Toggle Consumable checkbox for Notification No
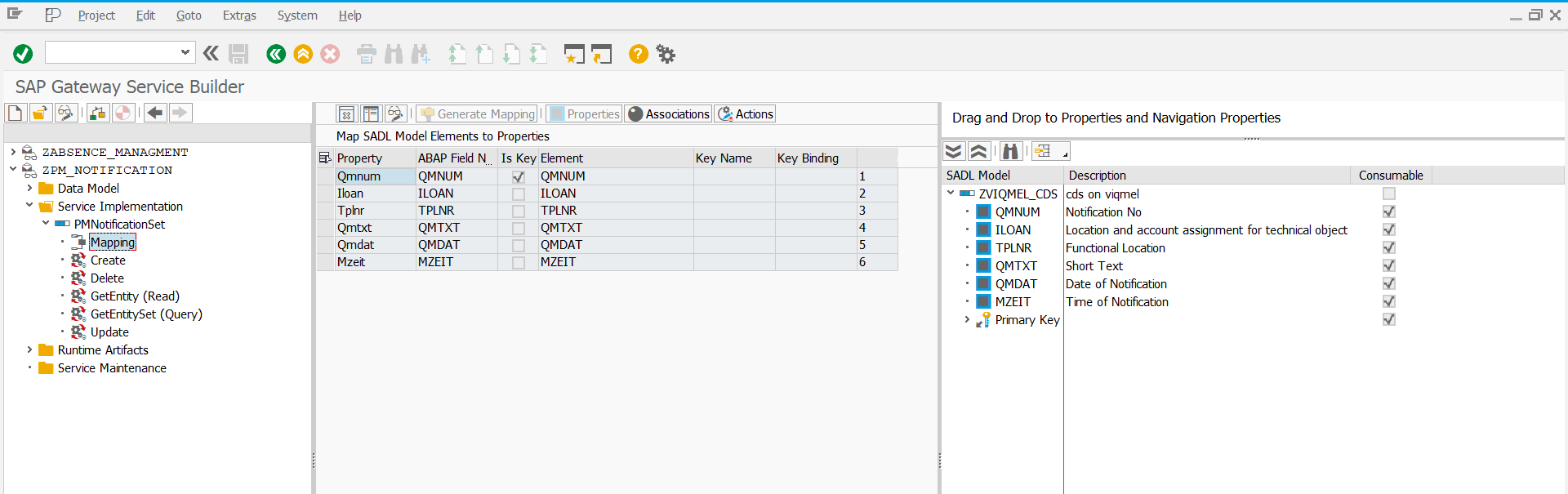The width and height of the screenshot is (1568, 494). pyautogui.click(x=1389, y=212)
